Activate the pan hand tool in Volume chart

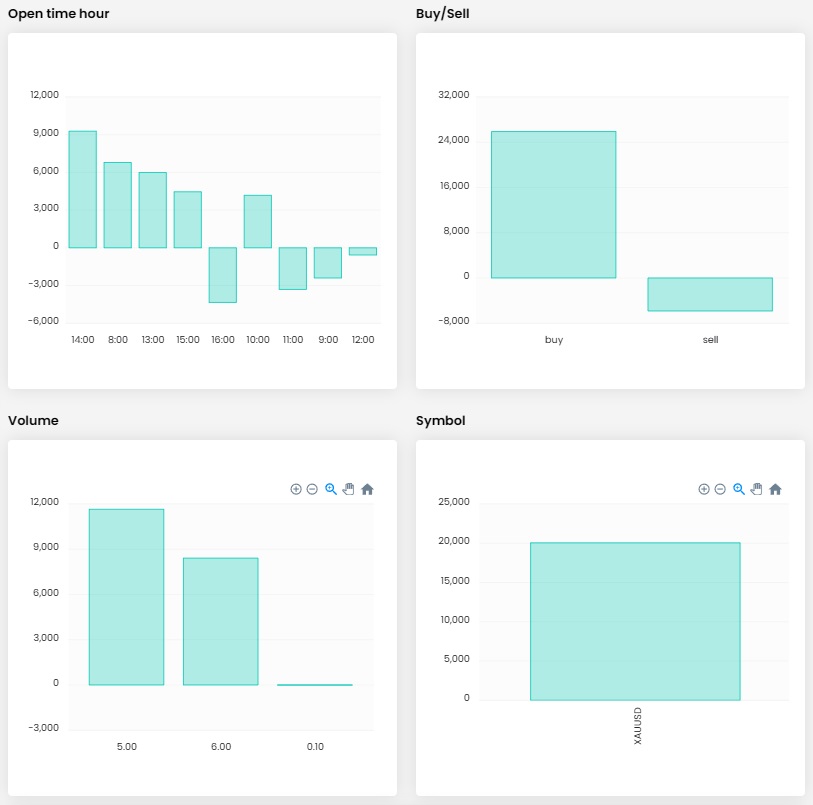(x=348, y=489)
